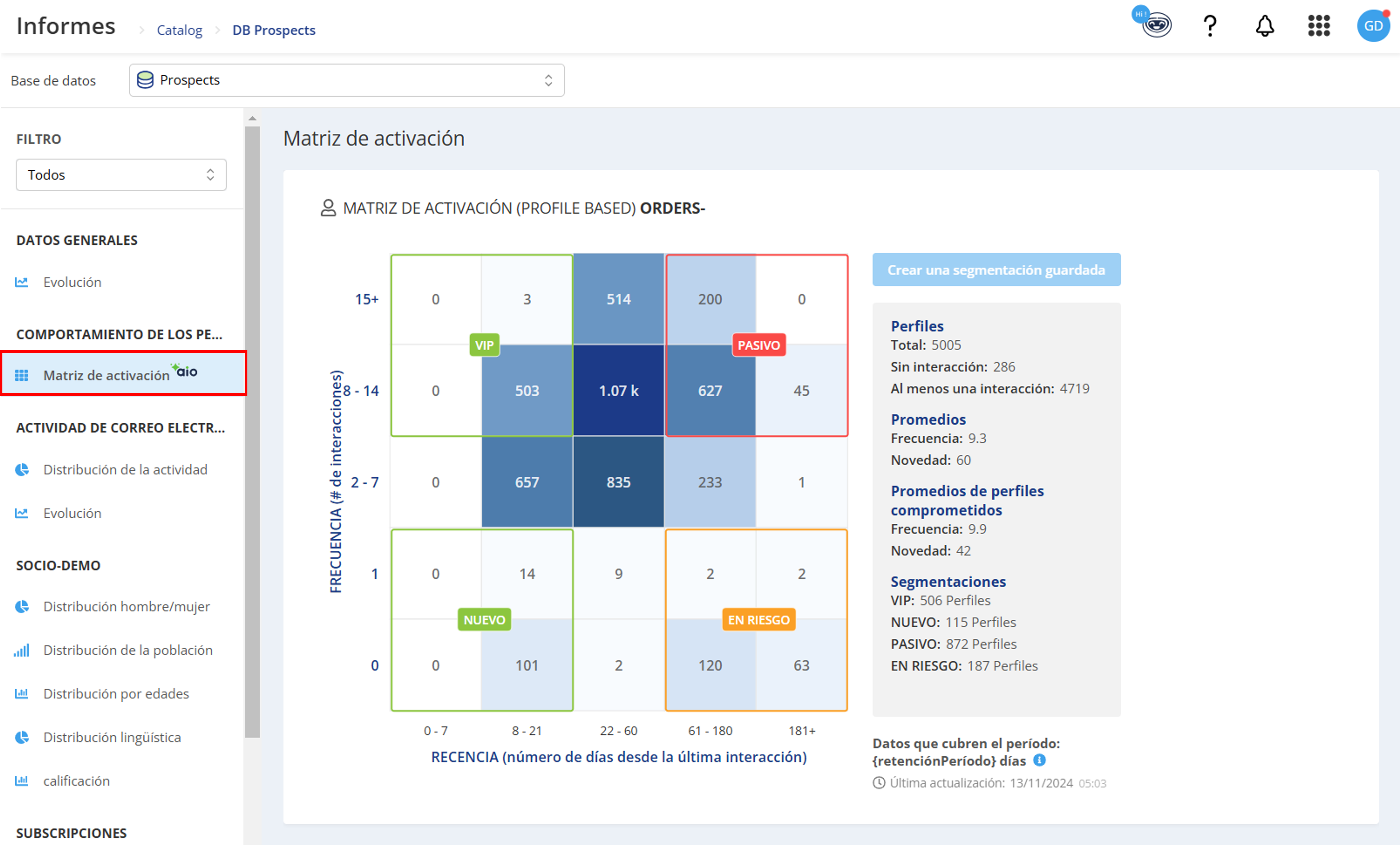Select the 503 matrix cell
This screenshot has height=845, width=1400.
tap(527, 391)
